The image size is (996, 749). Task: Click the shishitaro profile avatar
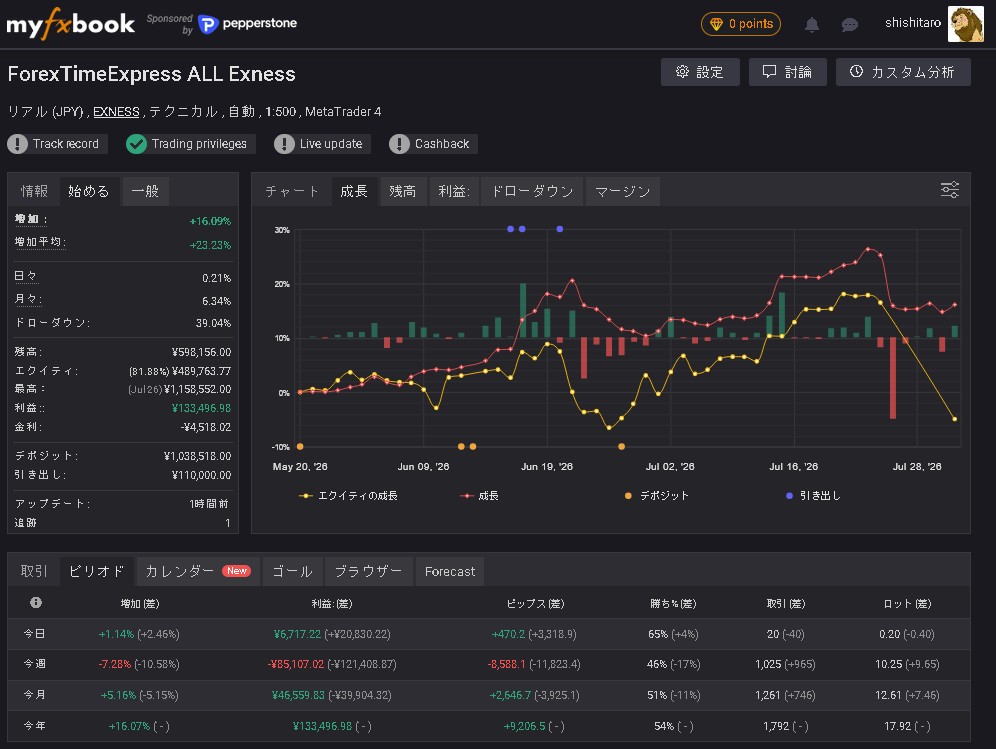click(966, 24)
